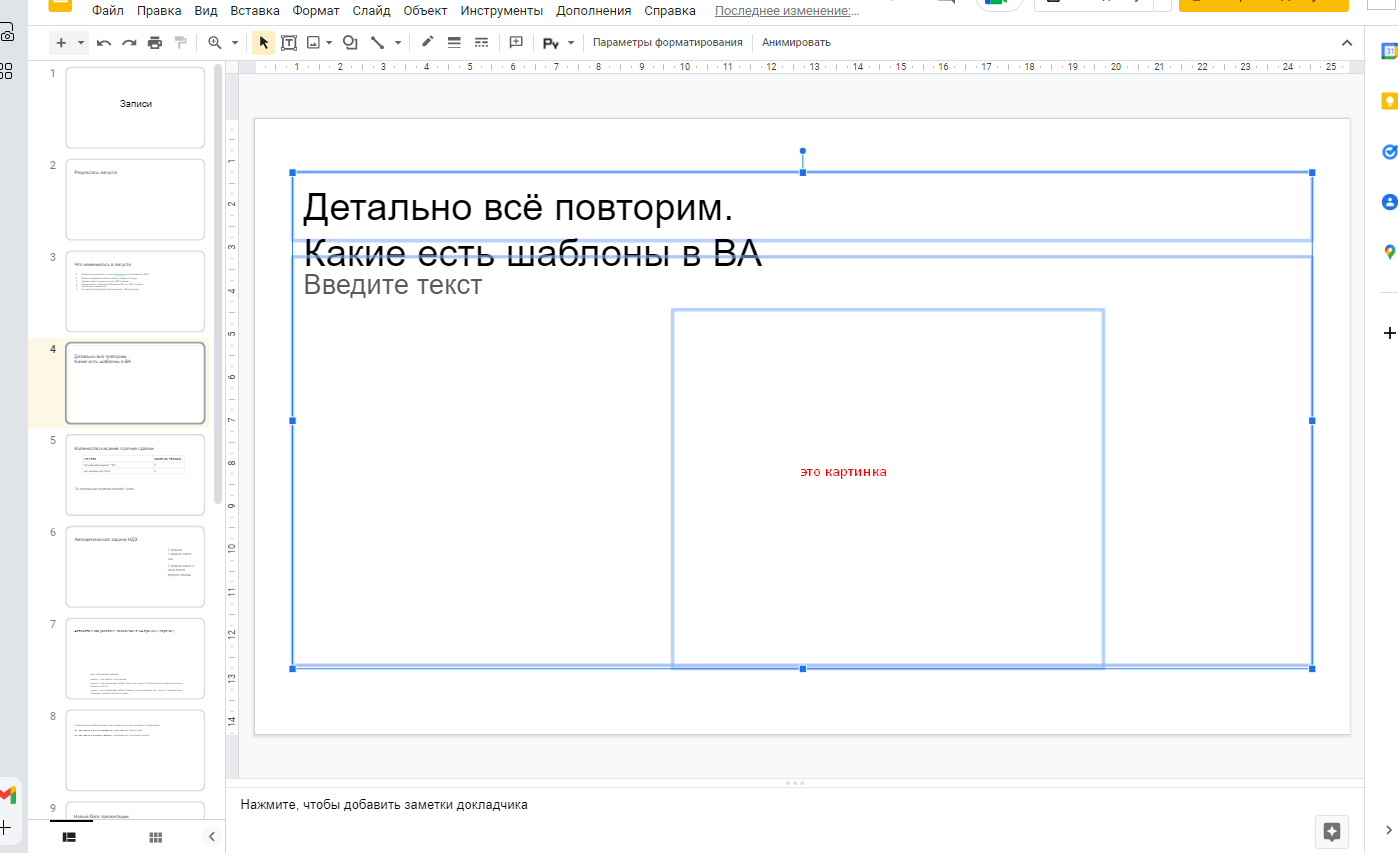
Task: Click the filmstrip vertical scrollbar
Action: coord(218,285)
